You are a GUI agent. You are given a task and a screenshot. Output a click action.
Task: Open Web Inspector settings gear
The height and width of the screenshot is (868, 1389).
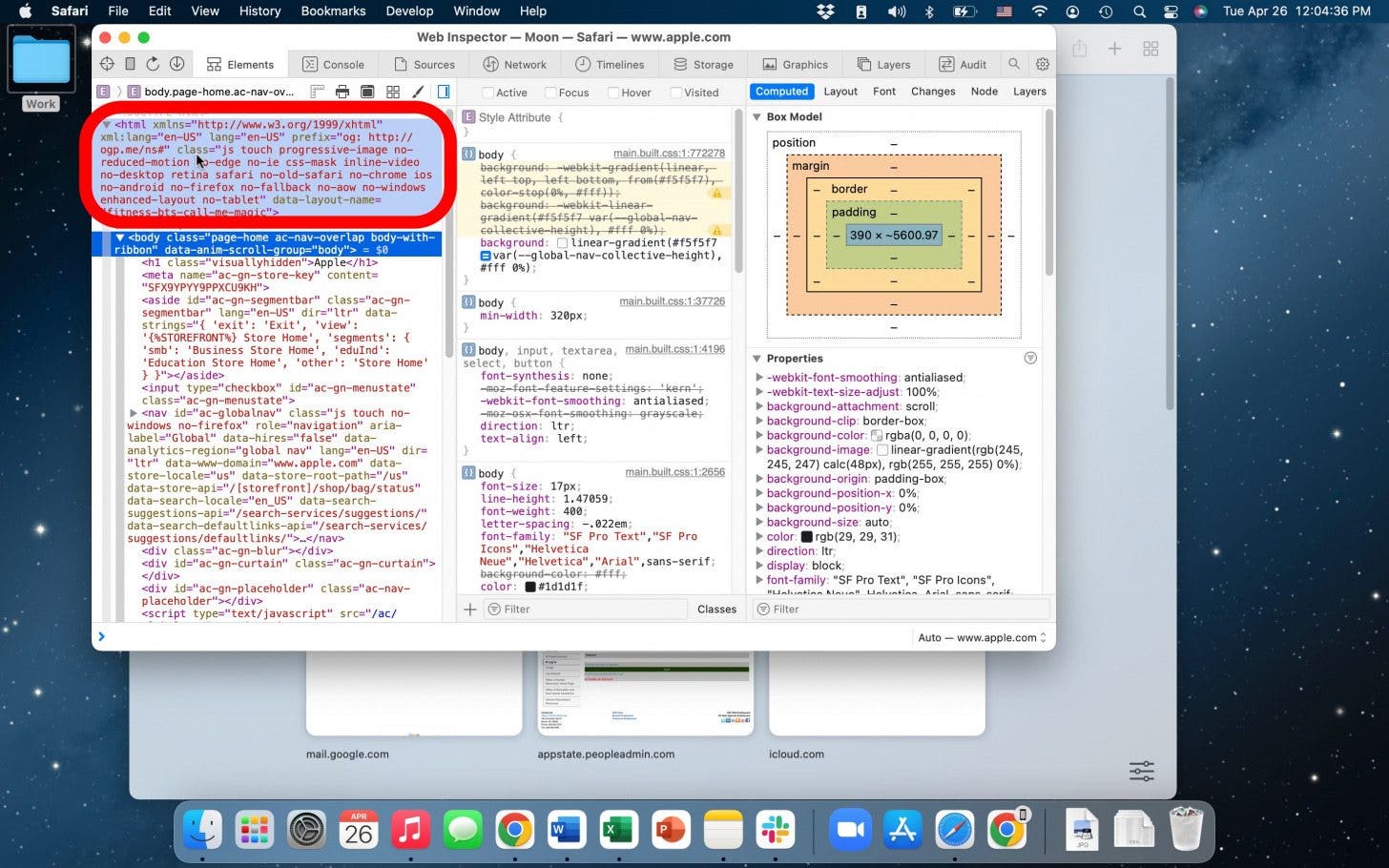(1043, 64)
